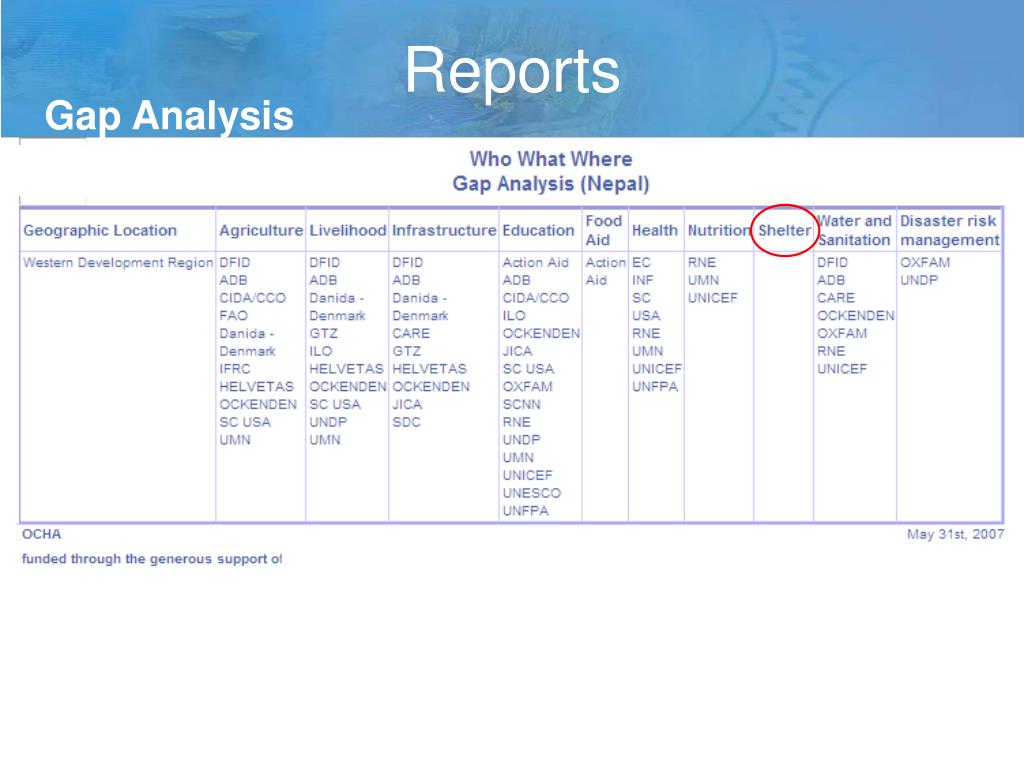Select the "funded through the generous support" line
1024x768 pixels.
(x=152, y=559)
